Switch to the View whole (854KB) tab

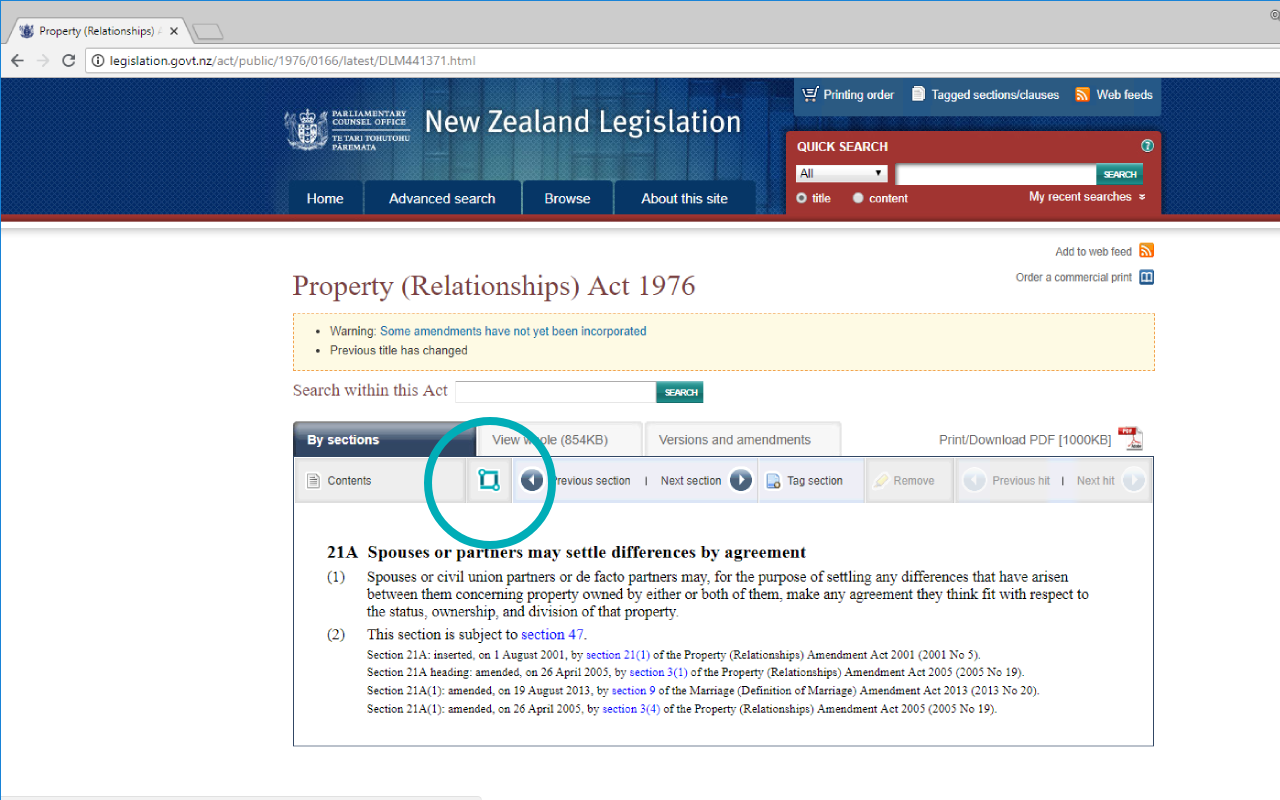pos(558,440)
